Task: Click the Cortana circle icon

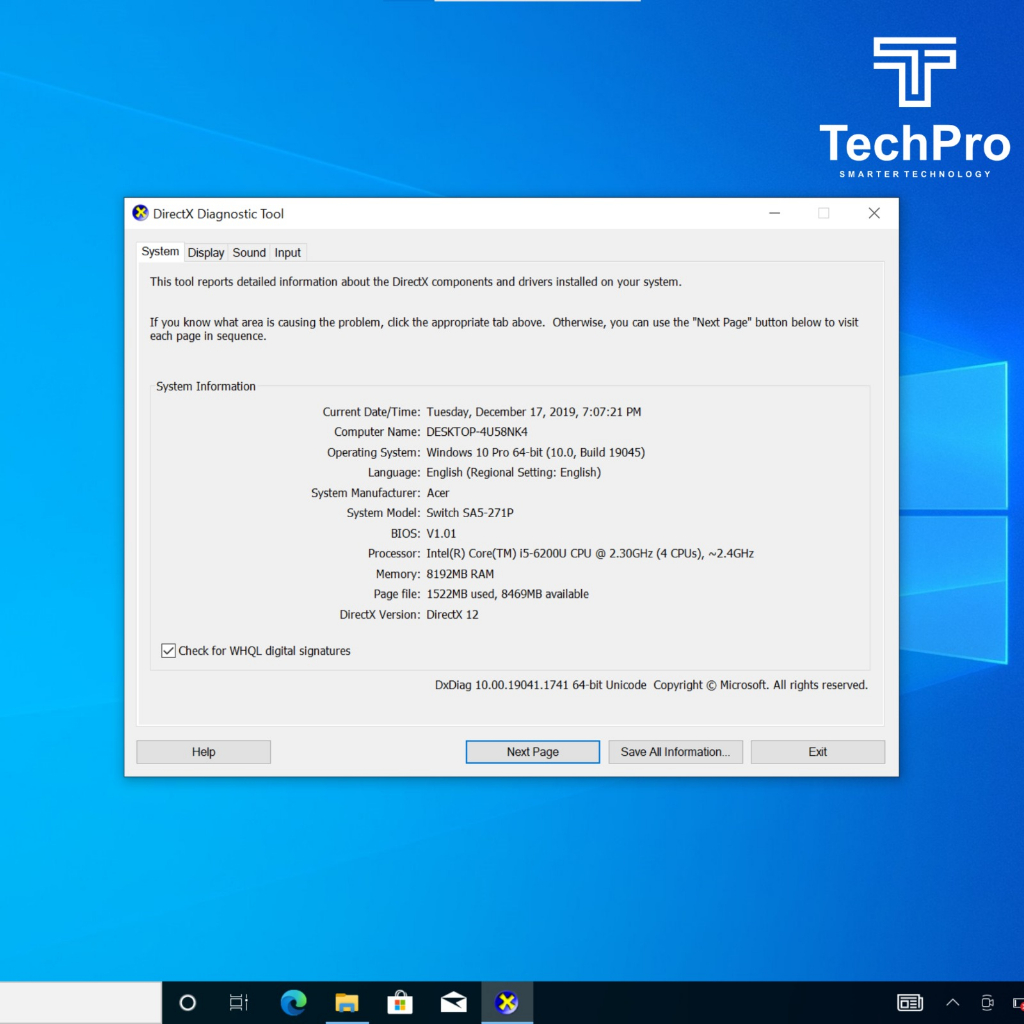Action: coord(187,1003)
